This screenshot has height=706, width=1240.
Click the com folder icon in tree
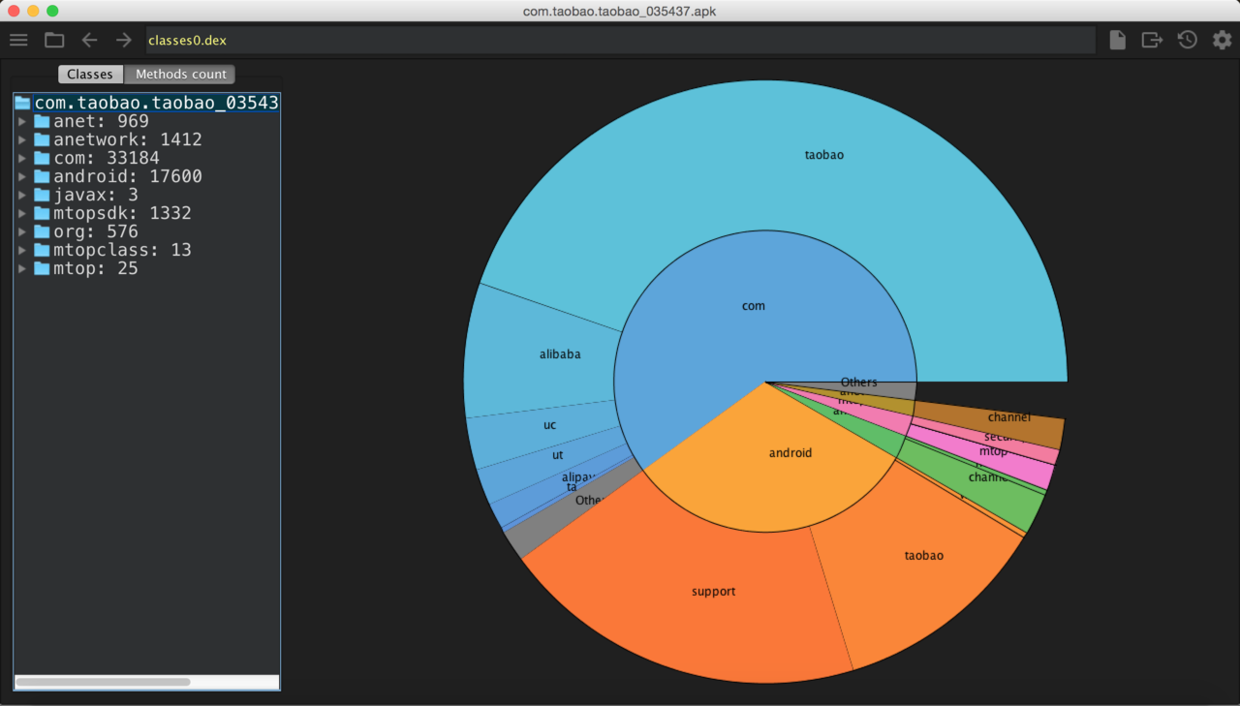click(42, 158)
